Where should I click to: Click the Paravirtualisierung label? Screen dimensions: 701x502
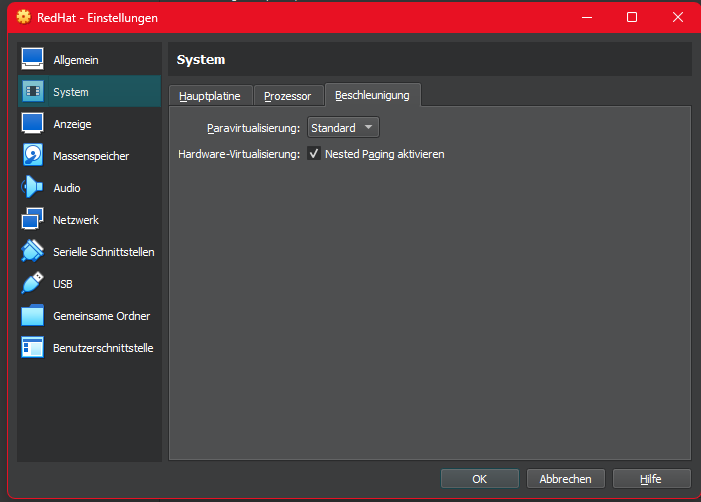pos(253,128)
